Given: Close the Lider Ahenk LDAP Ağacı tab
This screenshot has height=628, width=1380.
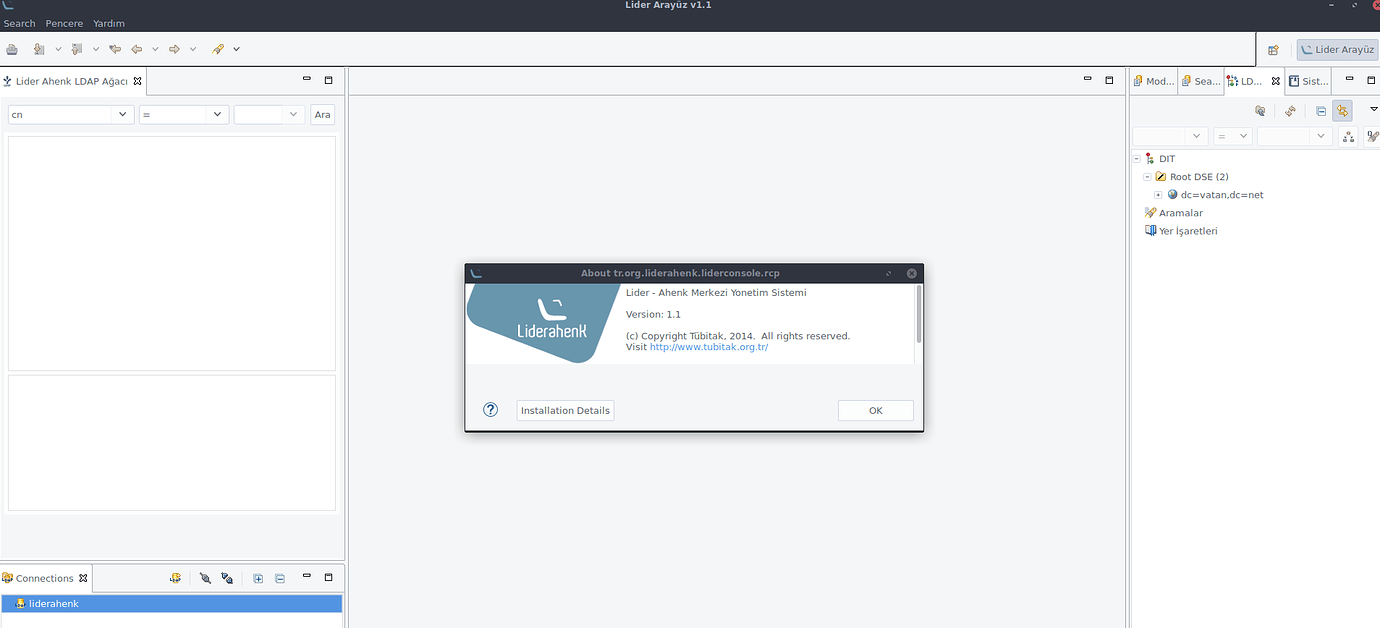Looking at the screenshot, I should click(x=138, y=81).
